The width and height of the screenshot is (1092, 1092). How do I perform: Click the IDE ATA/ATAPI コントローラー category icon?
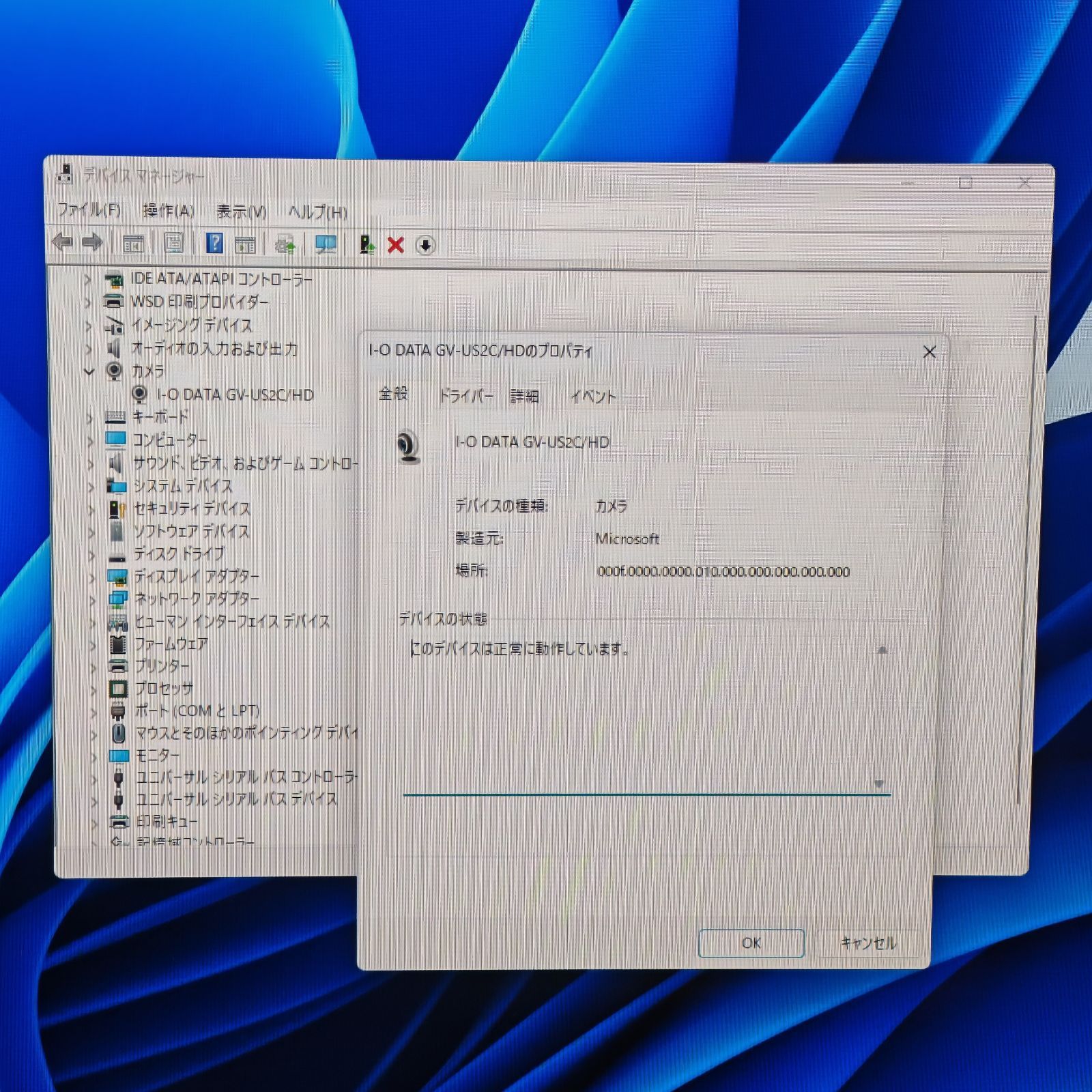point(113,279)
